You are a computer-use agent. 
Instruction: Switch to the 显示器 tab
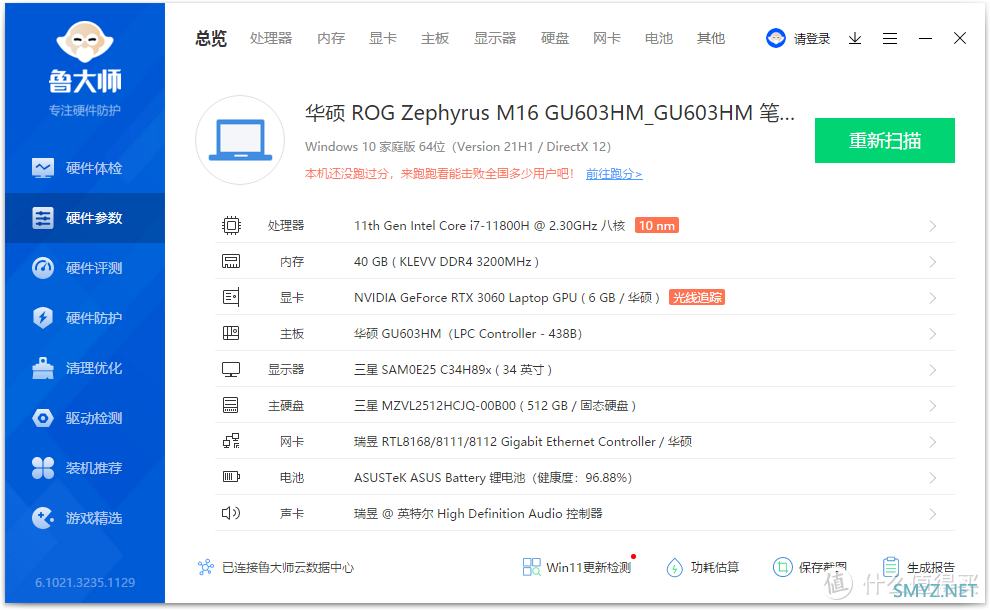tap(495, 39)
